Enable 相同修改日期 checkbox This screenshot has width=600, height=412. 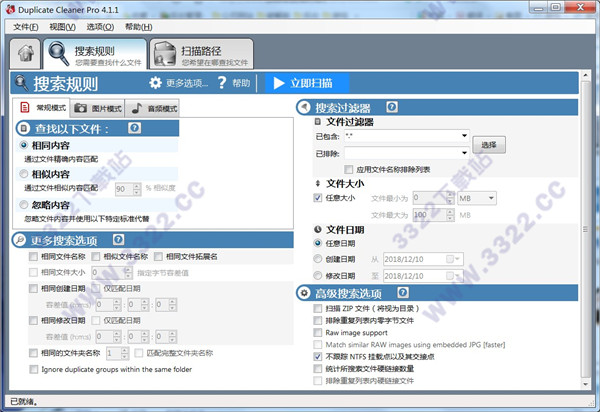click(33, 320)
